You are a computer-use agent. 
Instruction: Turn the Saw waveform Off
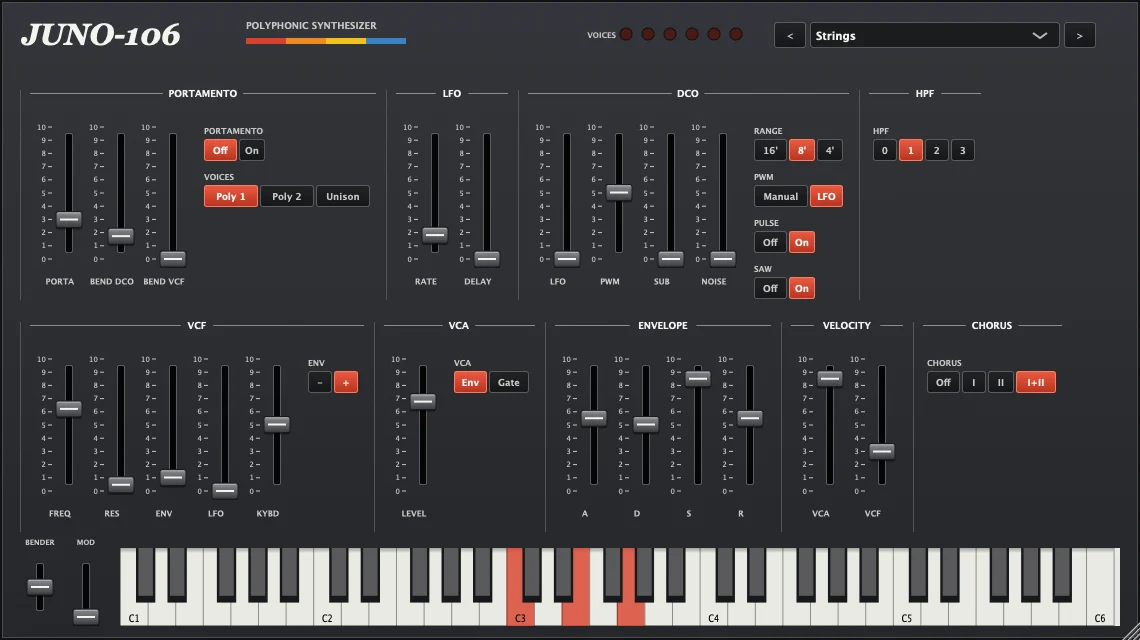tap(770, 288)
